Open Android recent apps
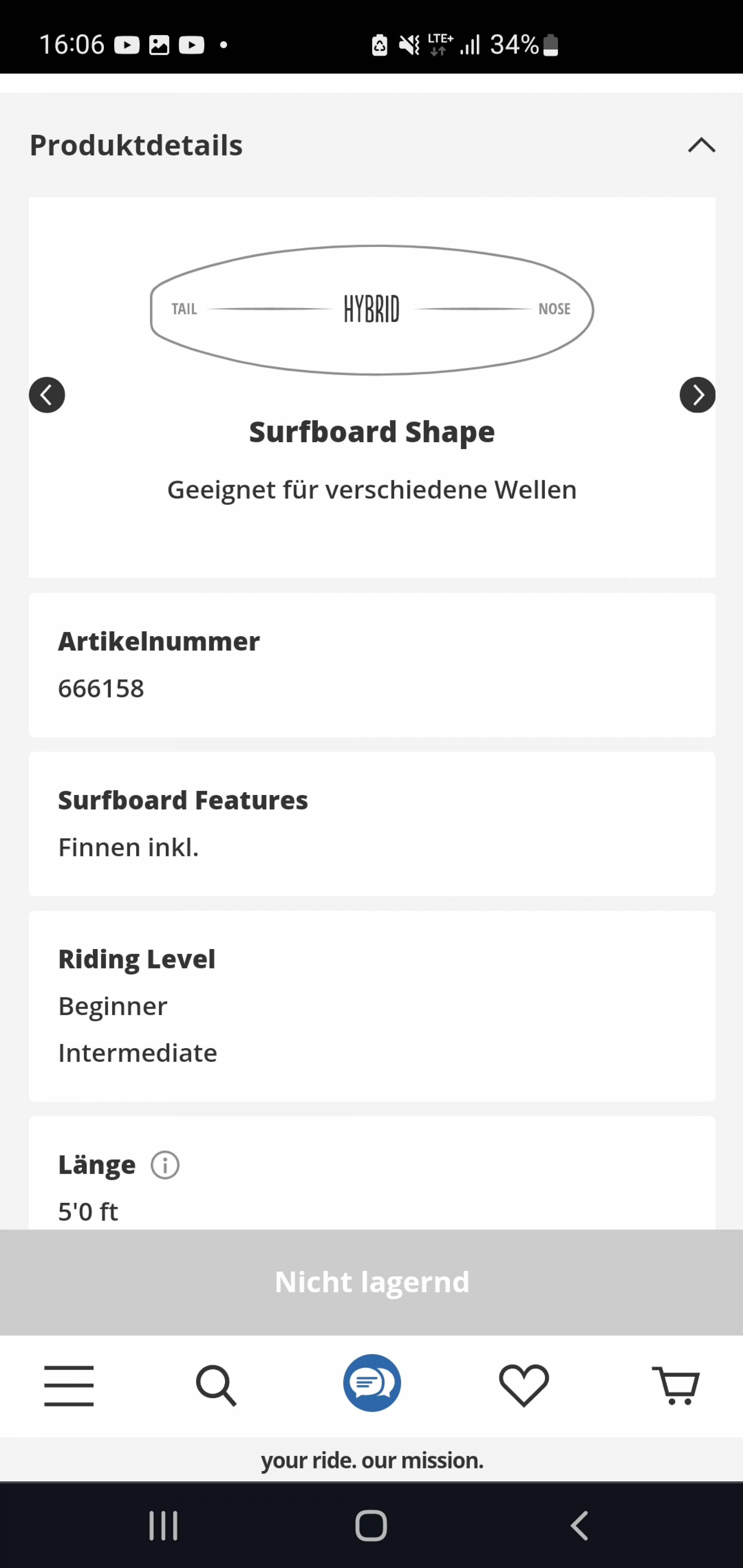The image size is (743, 1568). pos(163,1525)
